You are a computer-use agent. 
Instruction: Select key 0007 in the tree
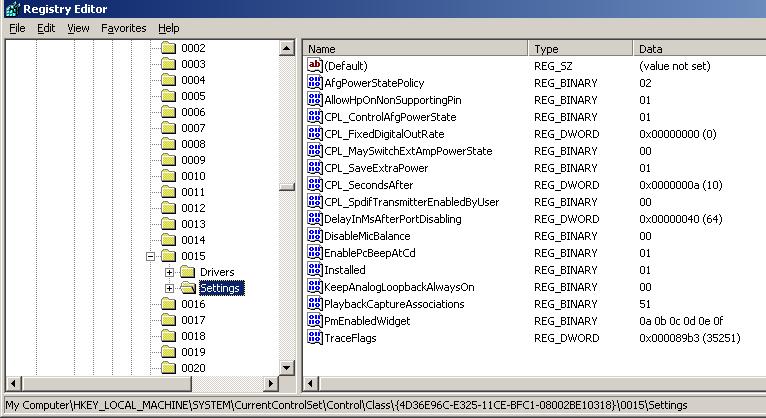pyautogui.click(x=193, y=128)
